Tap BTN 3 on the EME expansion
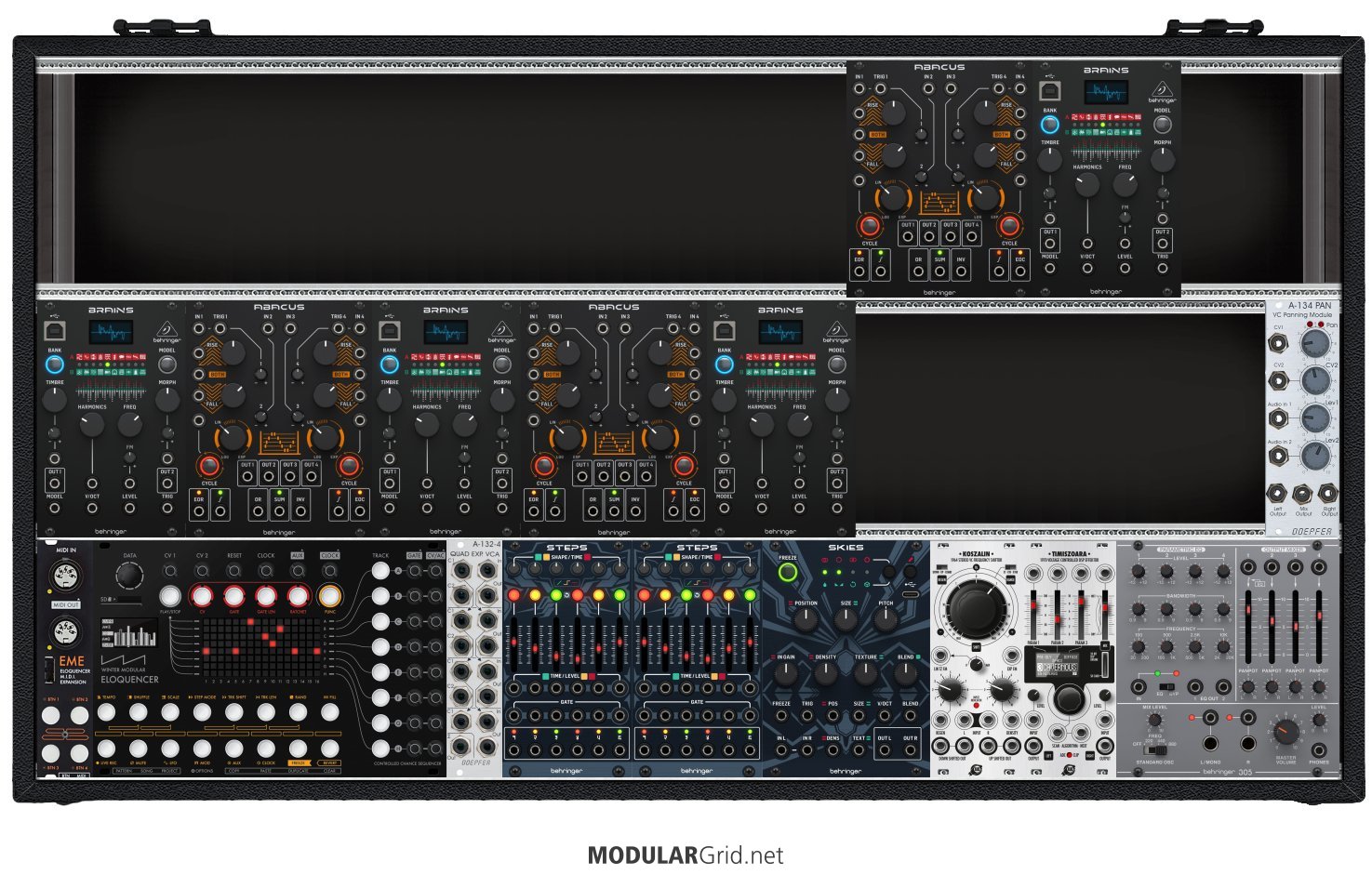 (x=50, y=751)
